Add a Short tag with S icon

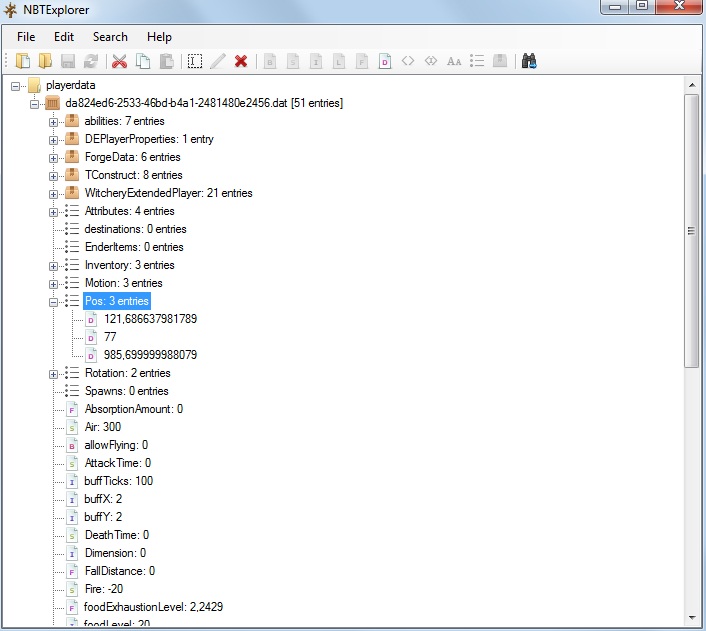[293, 61]
